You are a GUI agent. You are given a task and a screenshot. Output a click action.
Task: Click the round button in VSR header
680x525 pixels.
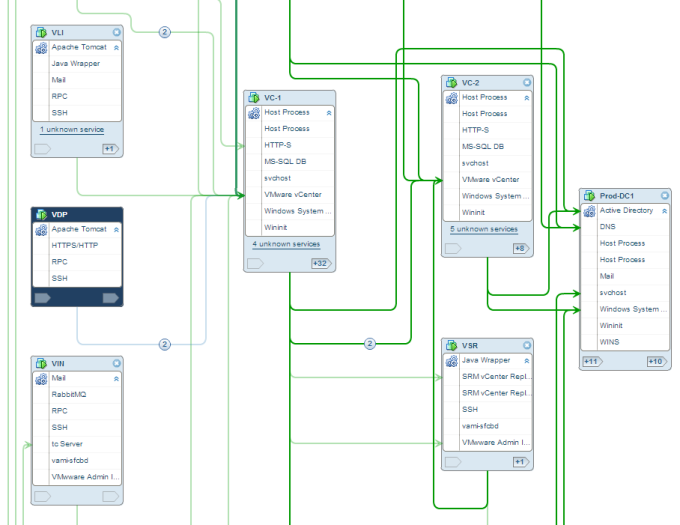(527, 345)
